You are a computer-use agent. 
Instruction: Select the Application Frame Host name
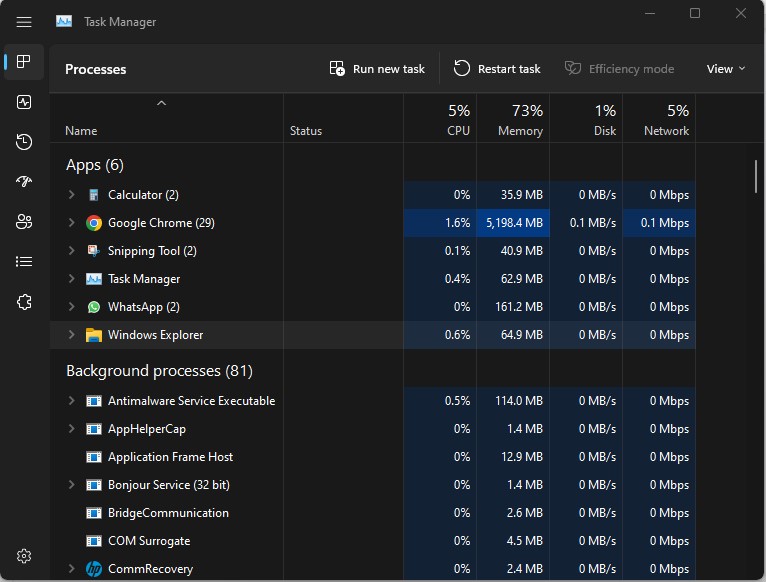pyautogui.click(x=170, y=457)
